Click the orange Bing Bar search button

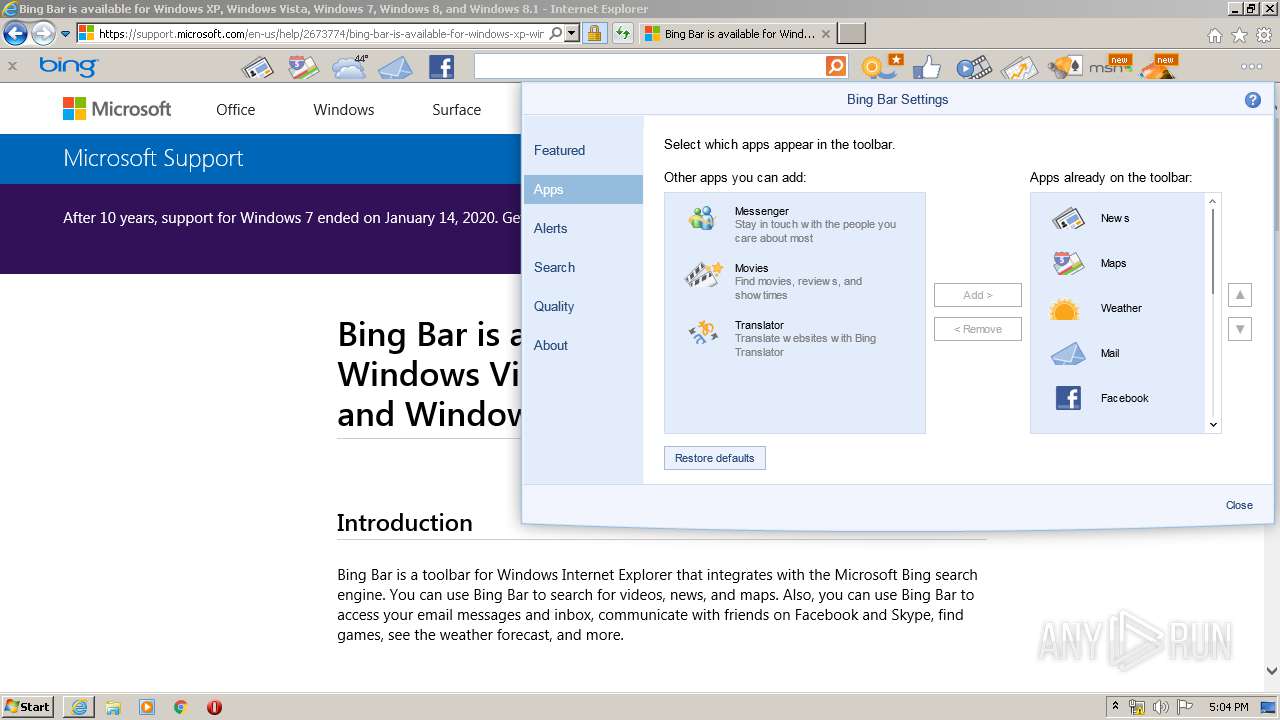(836, 66)
